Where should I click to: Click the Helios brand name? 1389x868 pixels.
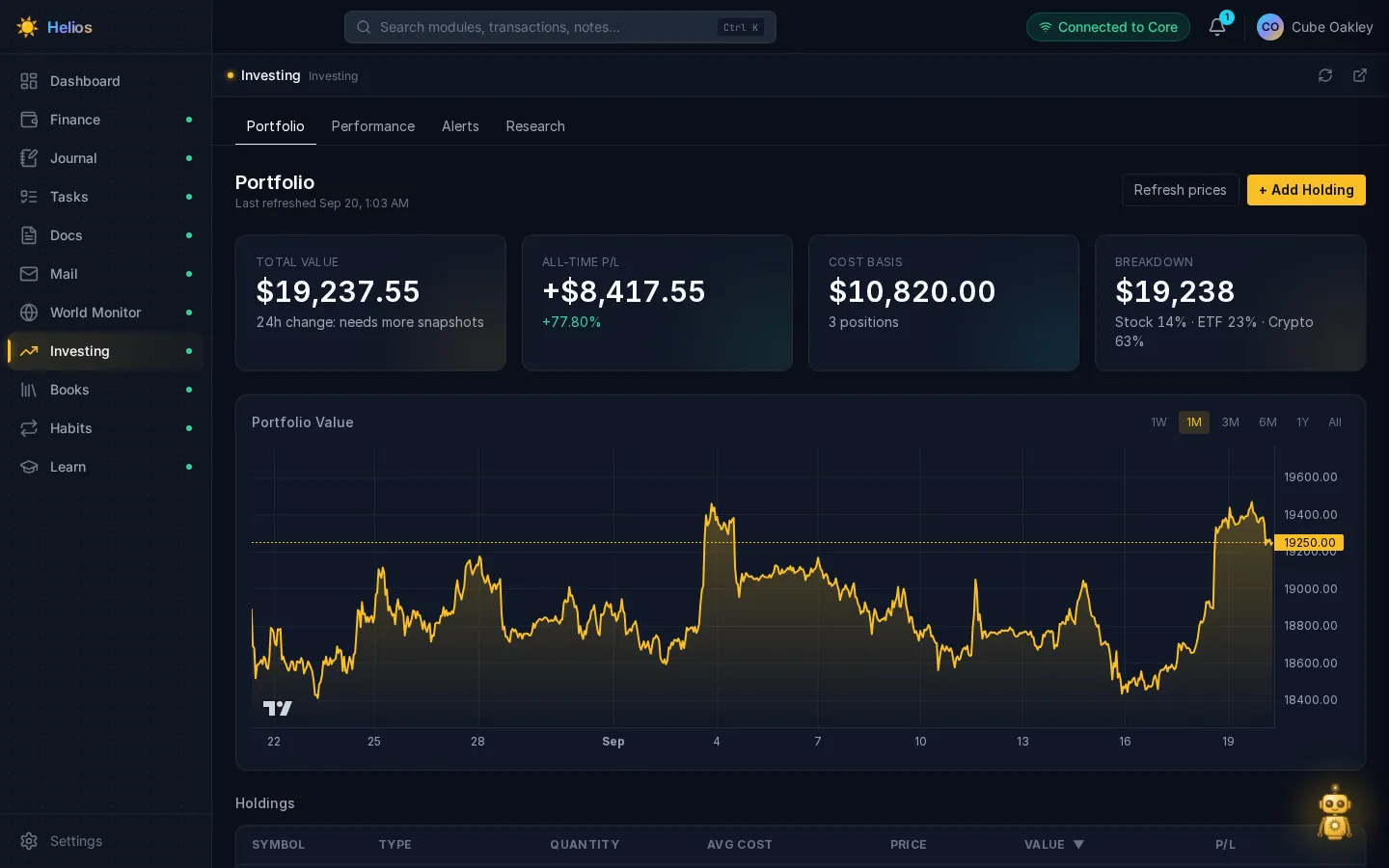[69, 27]
